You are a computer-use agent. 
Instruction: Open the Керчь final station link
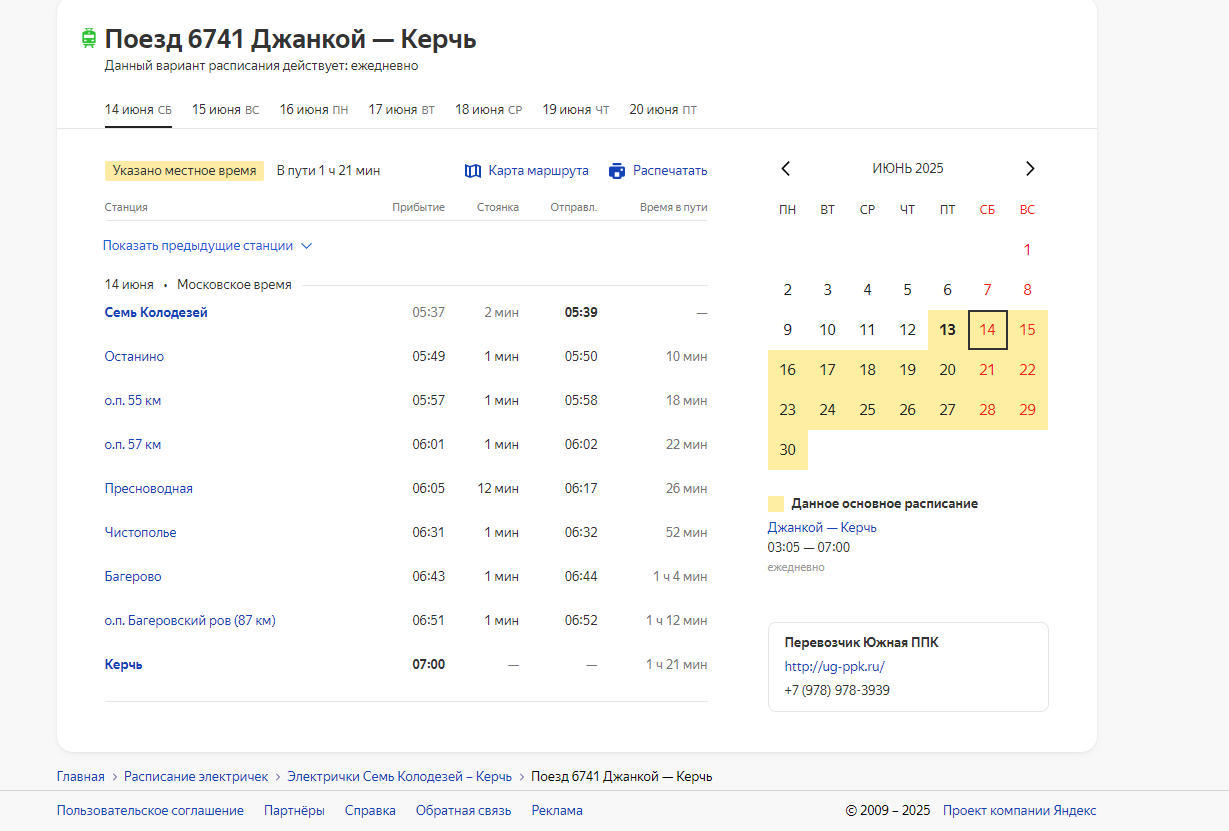pyautogui.click(x=123, y=665)
